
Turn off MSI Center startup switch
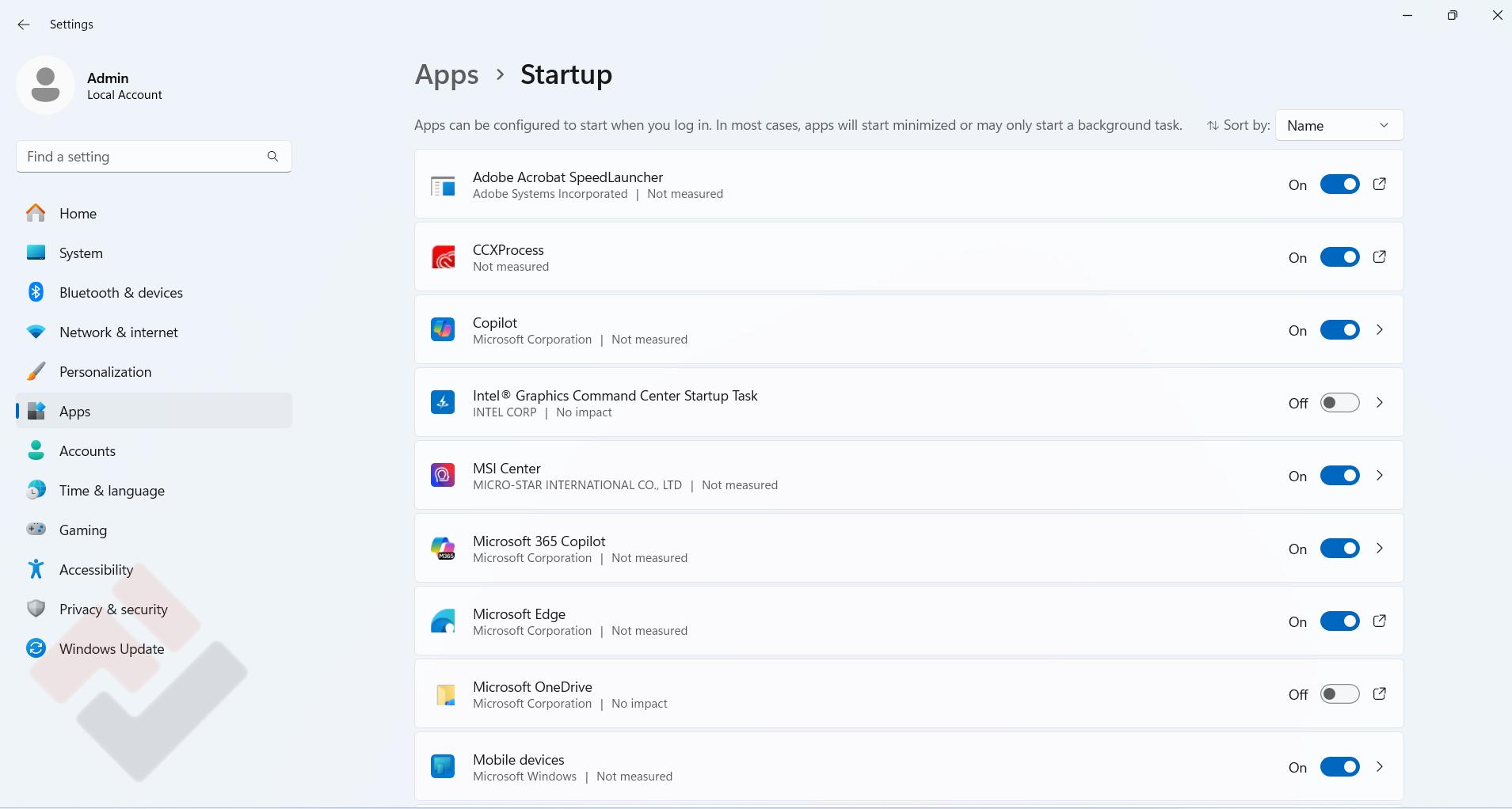coord(1339,476)
